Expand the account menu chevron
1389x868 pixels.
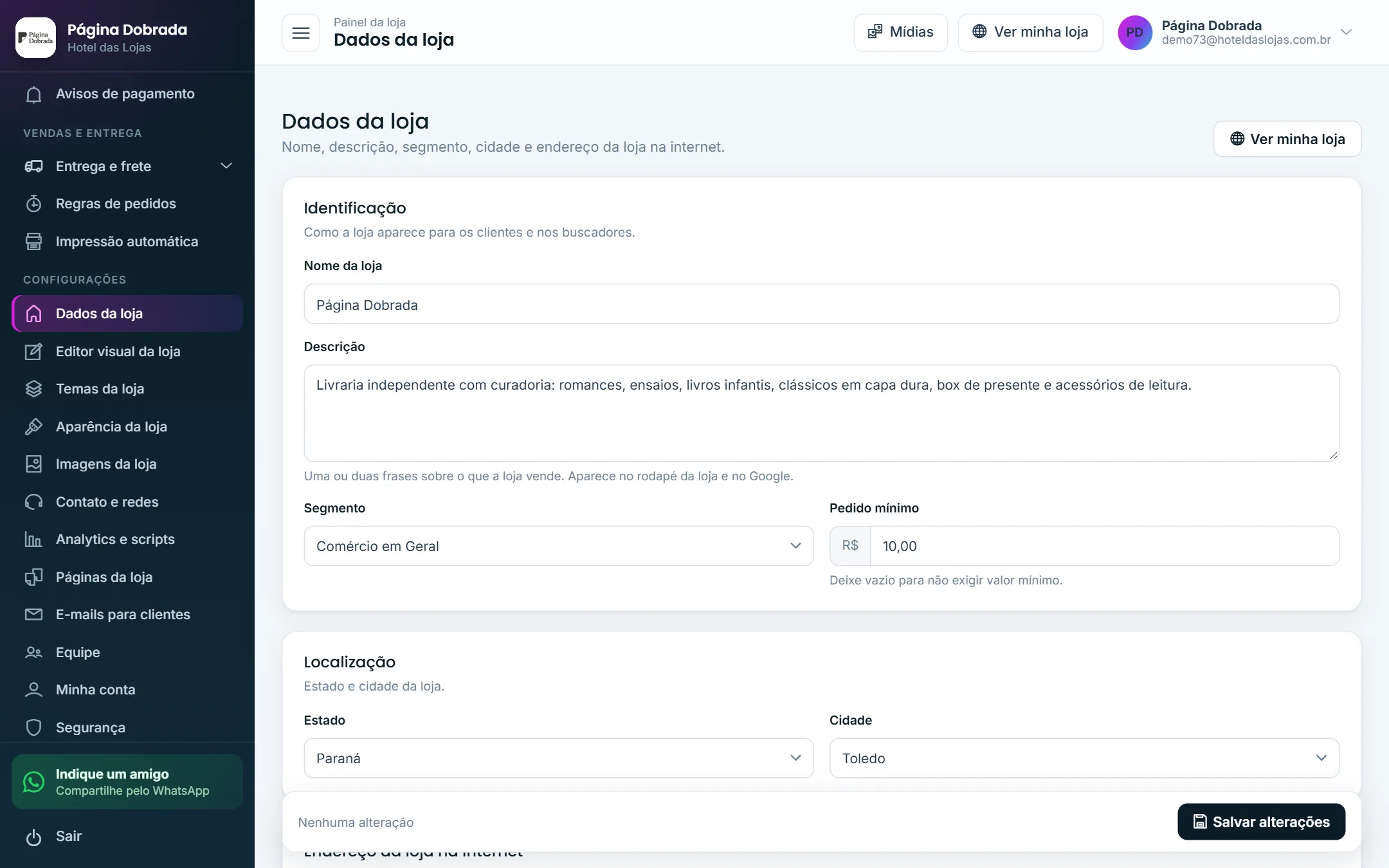tap(1346, 32)
